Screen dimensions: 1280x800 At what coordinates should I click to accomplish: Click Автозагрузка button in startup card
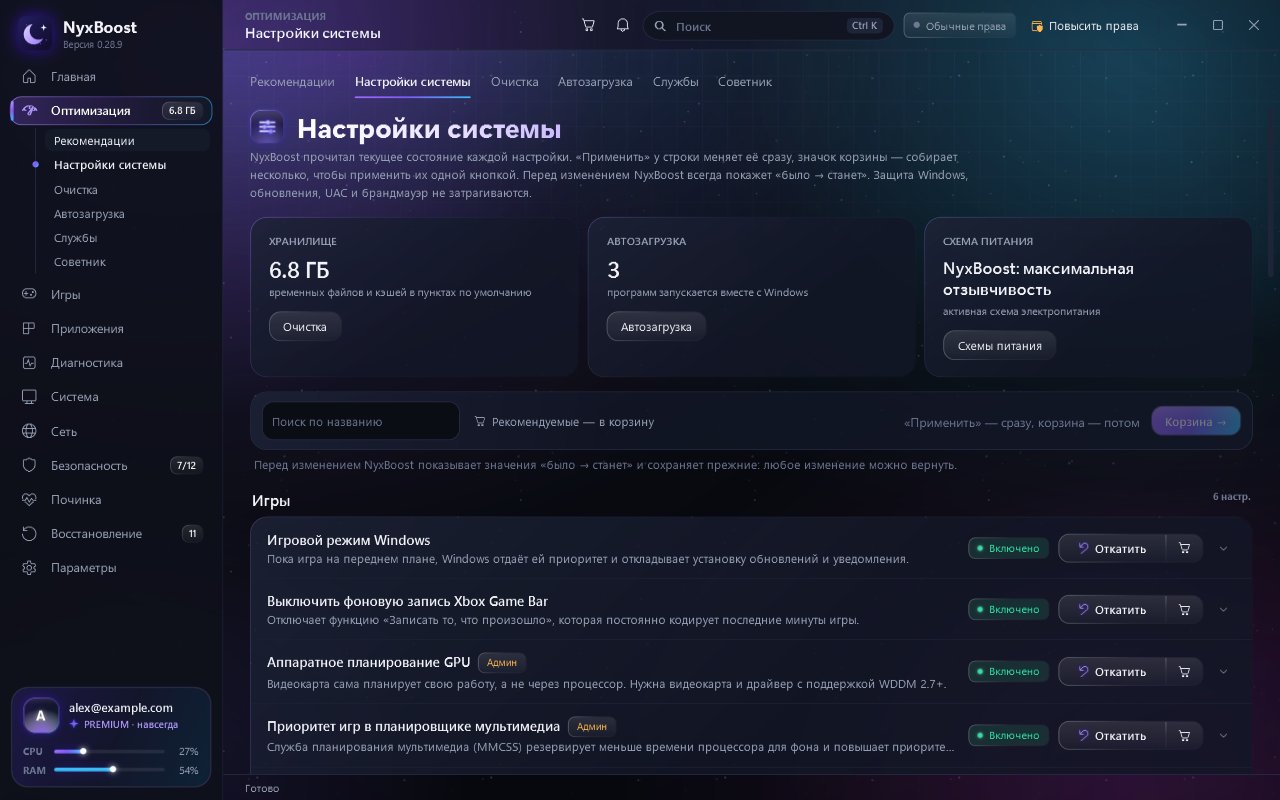pos(656,327)
